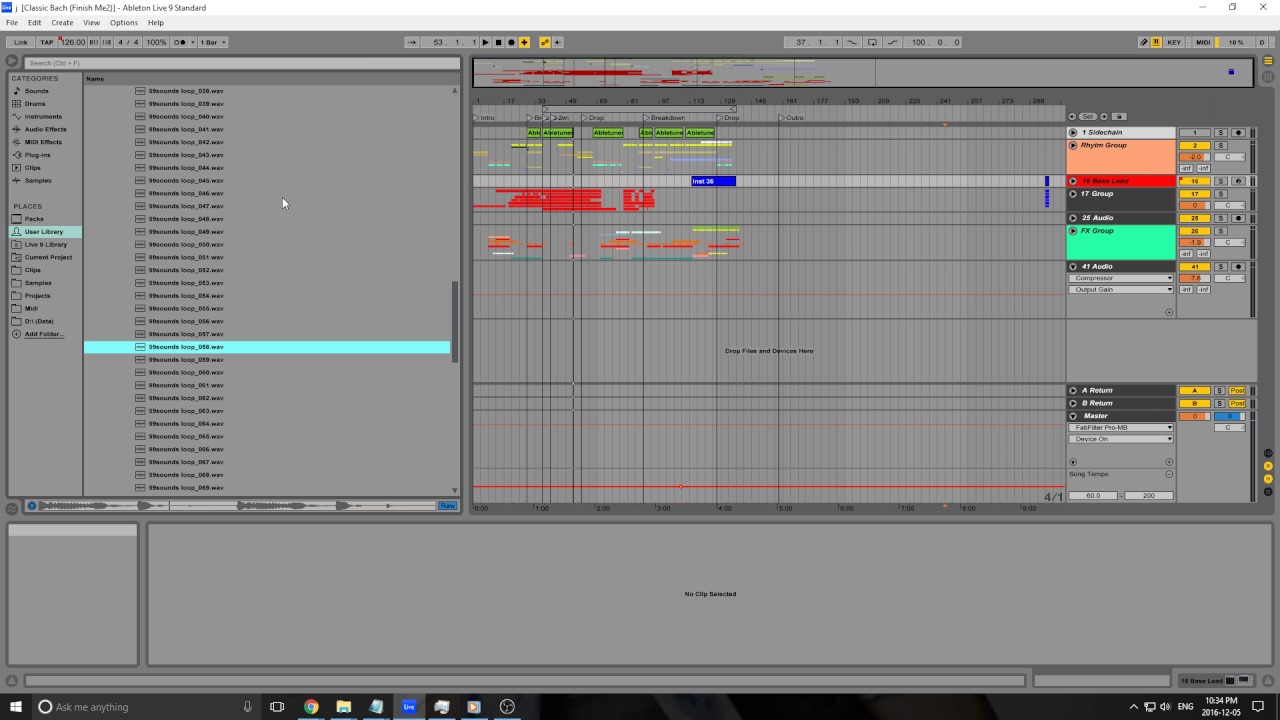The width and height of the screenshot is (1280, 720).
Task: Select Plug-ins category in browser
Action: point(37,155)
